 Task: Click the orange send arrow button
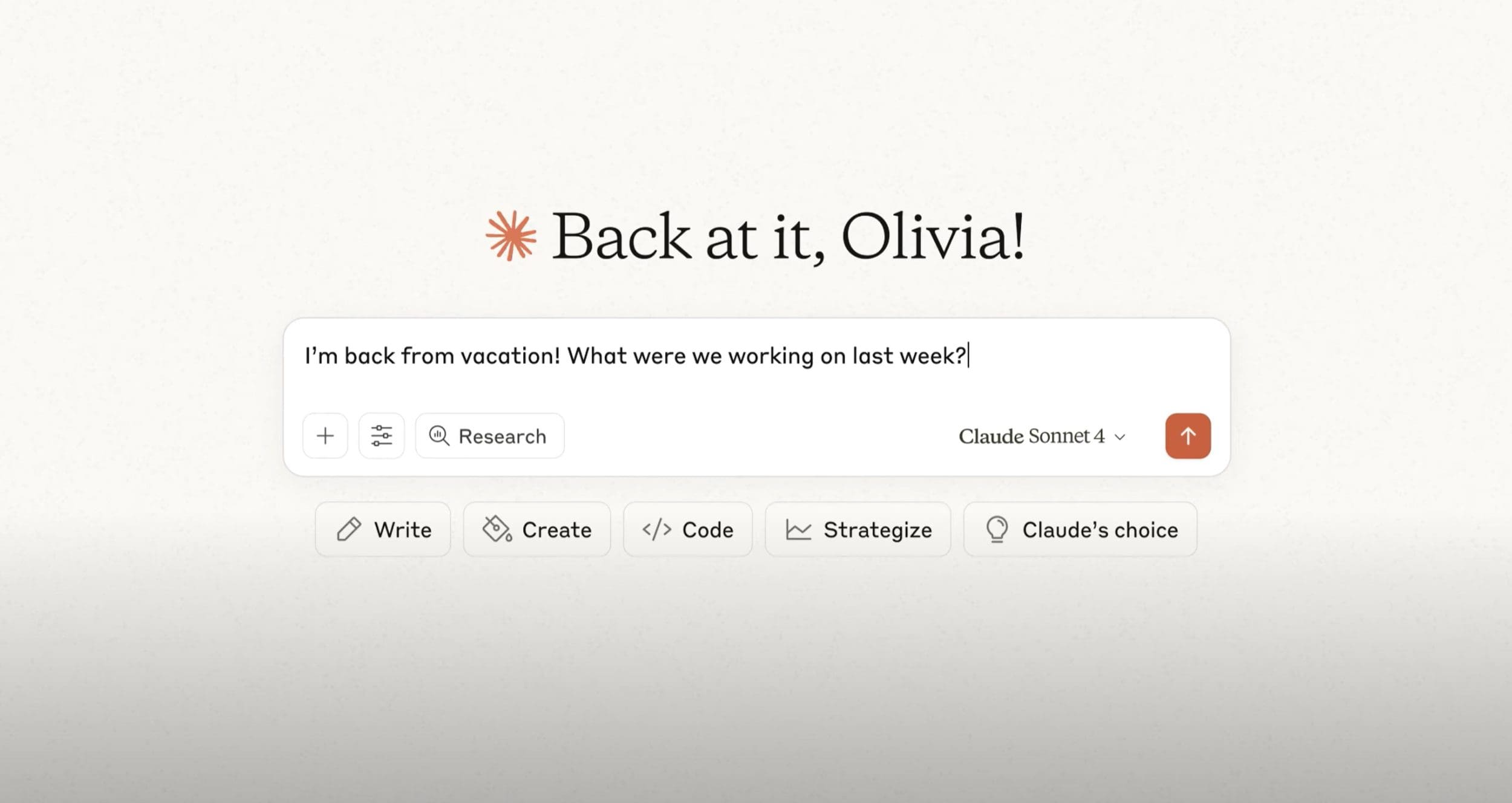(x=1187, y=435)
